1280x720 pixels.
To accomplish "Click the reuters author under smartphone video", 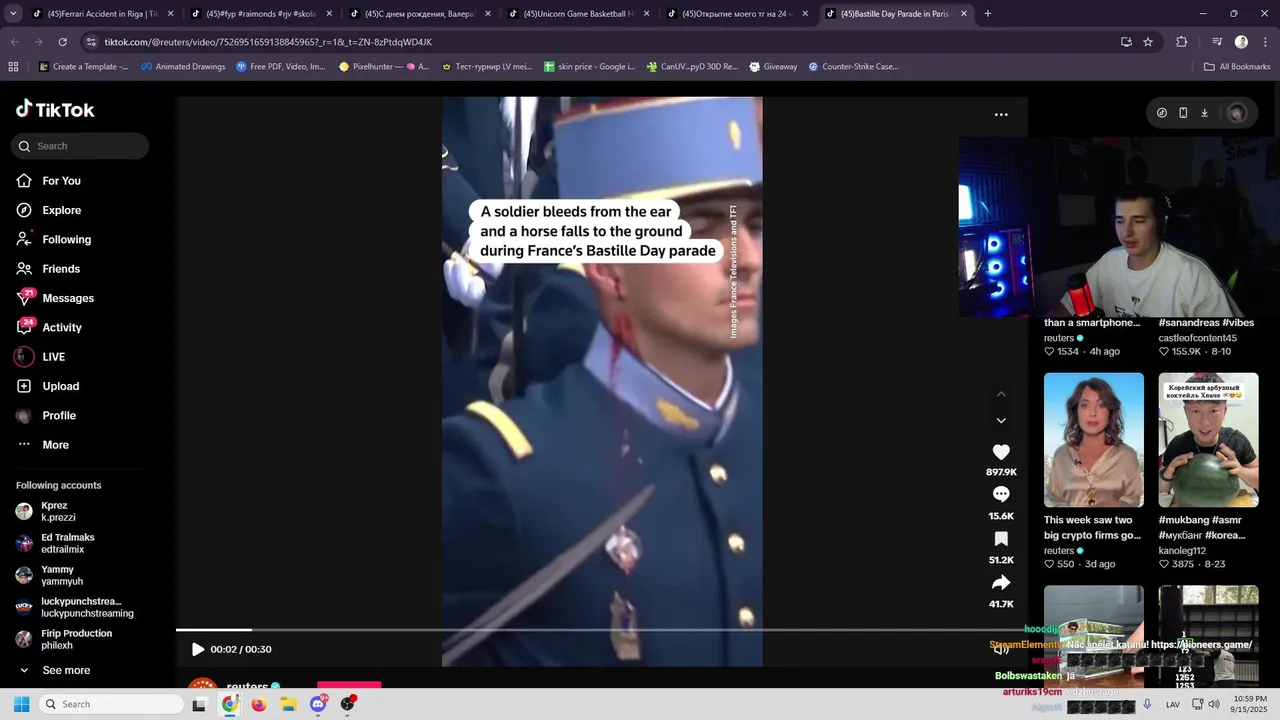I will [x=1059, y=338].
